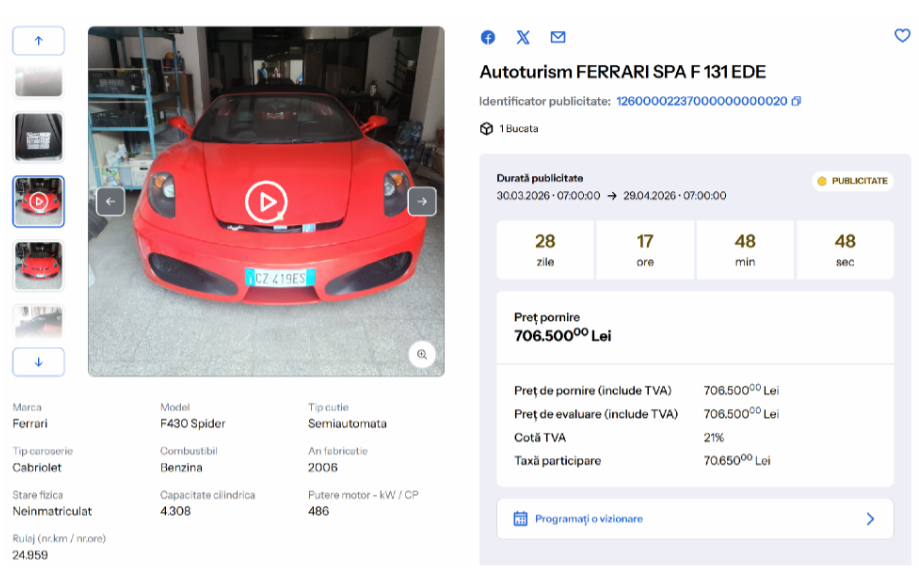
Task: Click the end date 29.04.2026 07:00:00
Action: pos(675,196)
